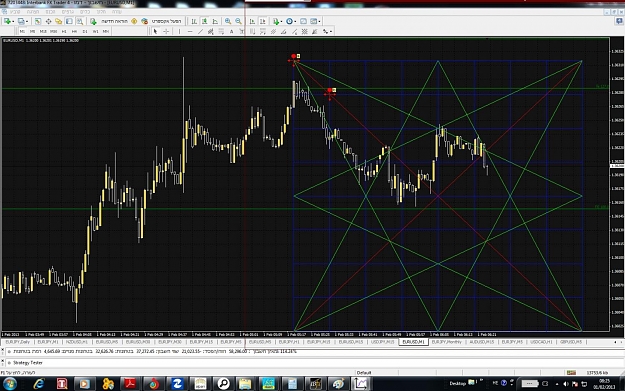Draw a horizontal line
The image size is (625, 391).
[190, 31]
